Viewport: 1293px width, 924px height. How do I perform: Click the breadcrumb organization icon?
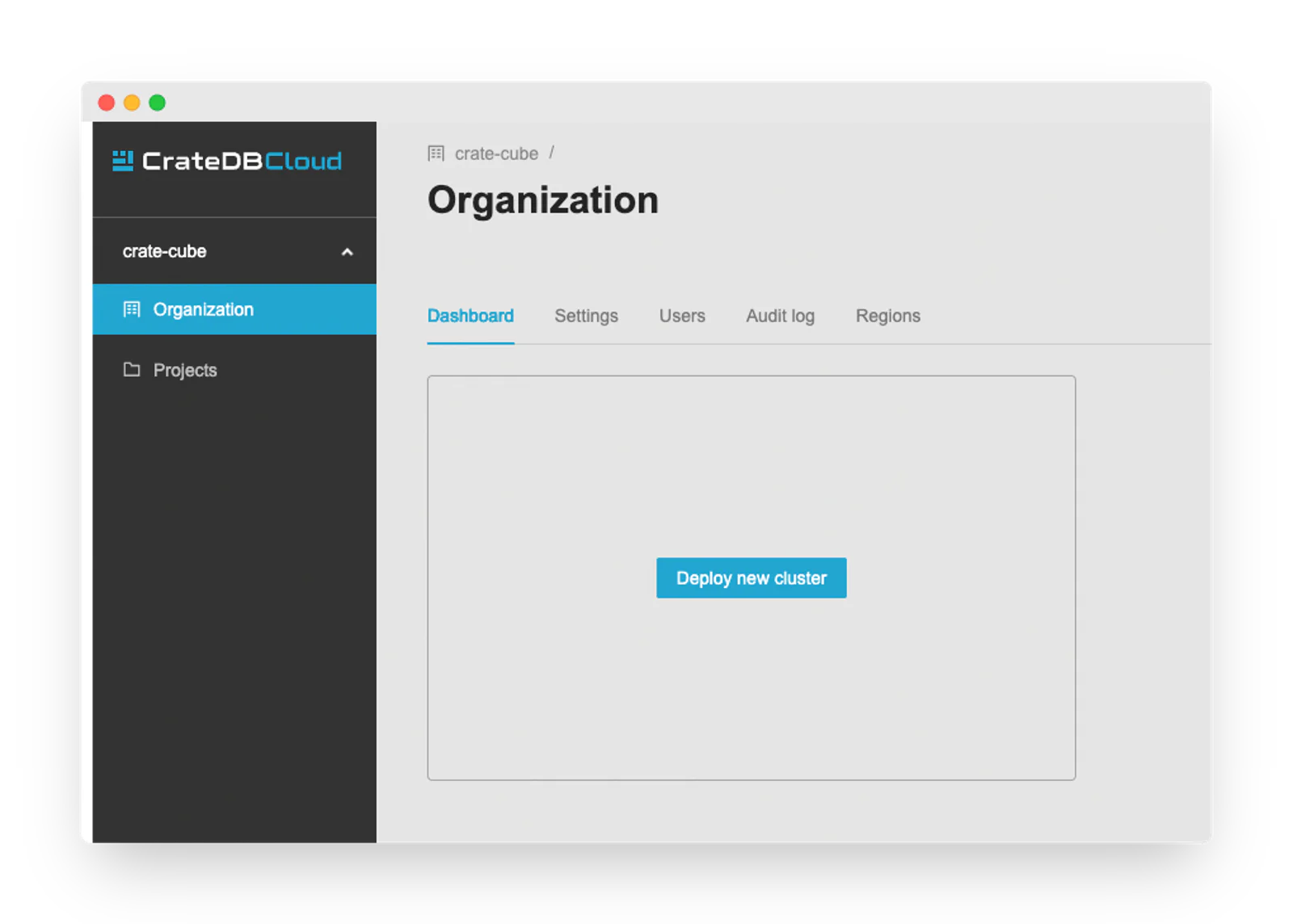[x=436, y=153]
